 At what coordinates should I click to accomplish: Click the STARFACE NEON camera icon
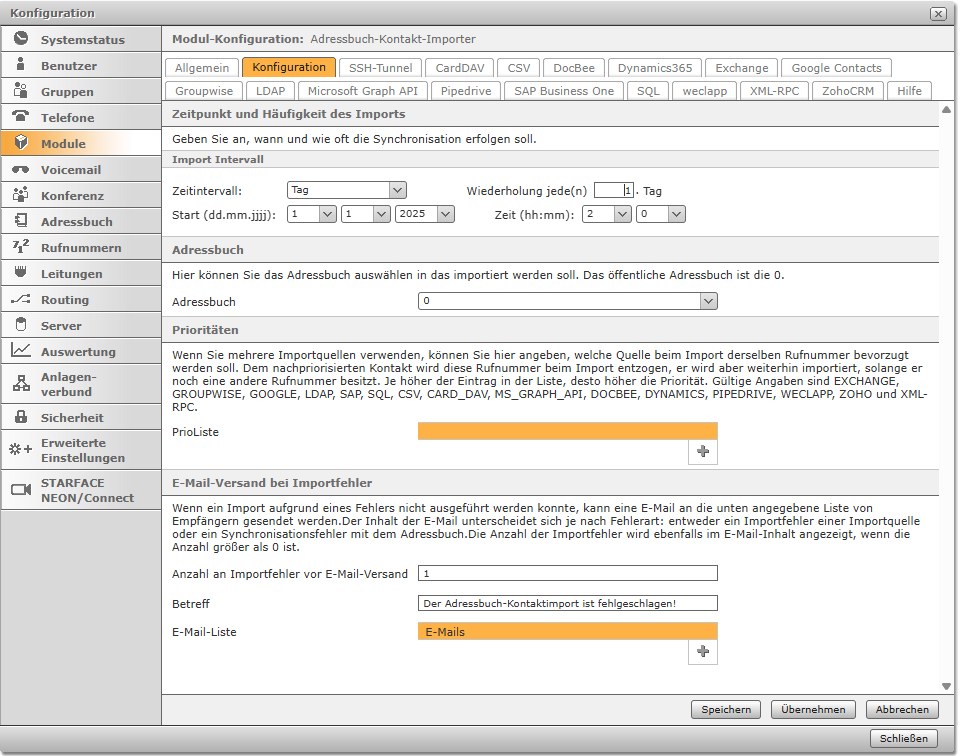(x=20, y=489)
